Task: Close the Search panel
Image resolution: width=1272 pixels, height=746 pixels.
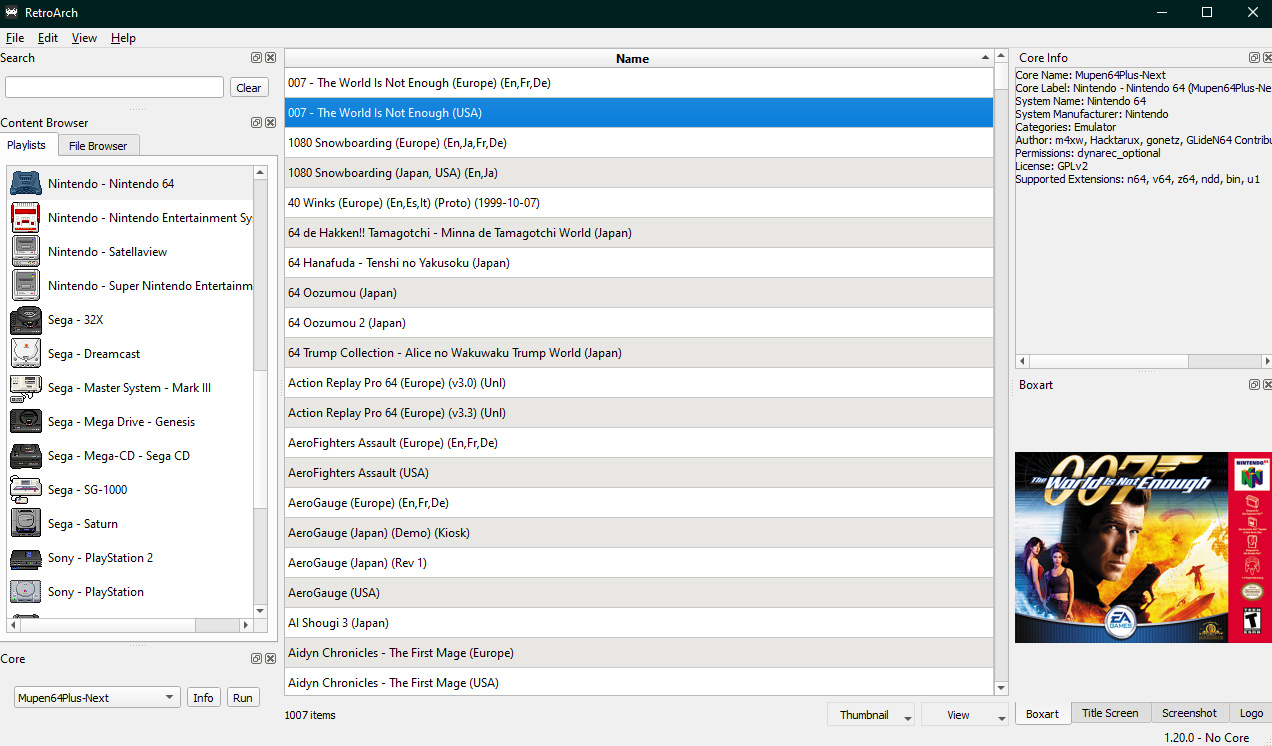Action: coord(270,58)
